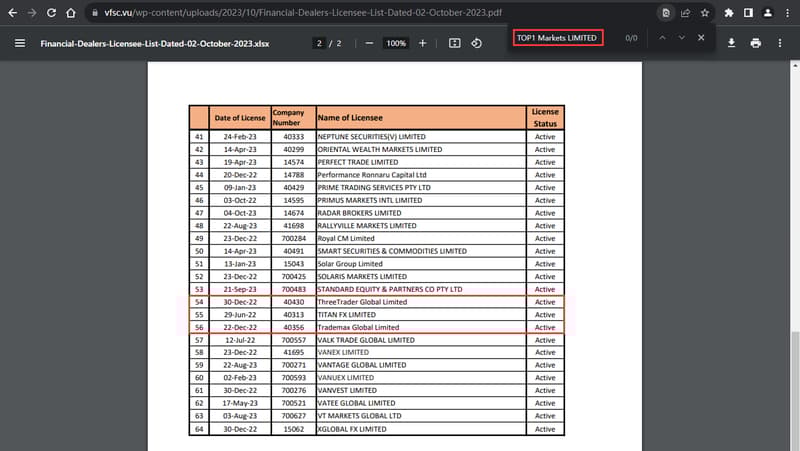This screenshot has height=451, width=800.
Task: Toggle the browser side panel
Action: [x=748, y=13]
